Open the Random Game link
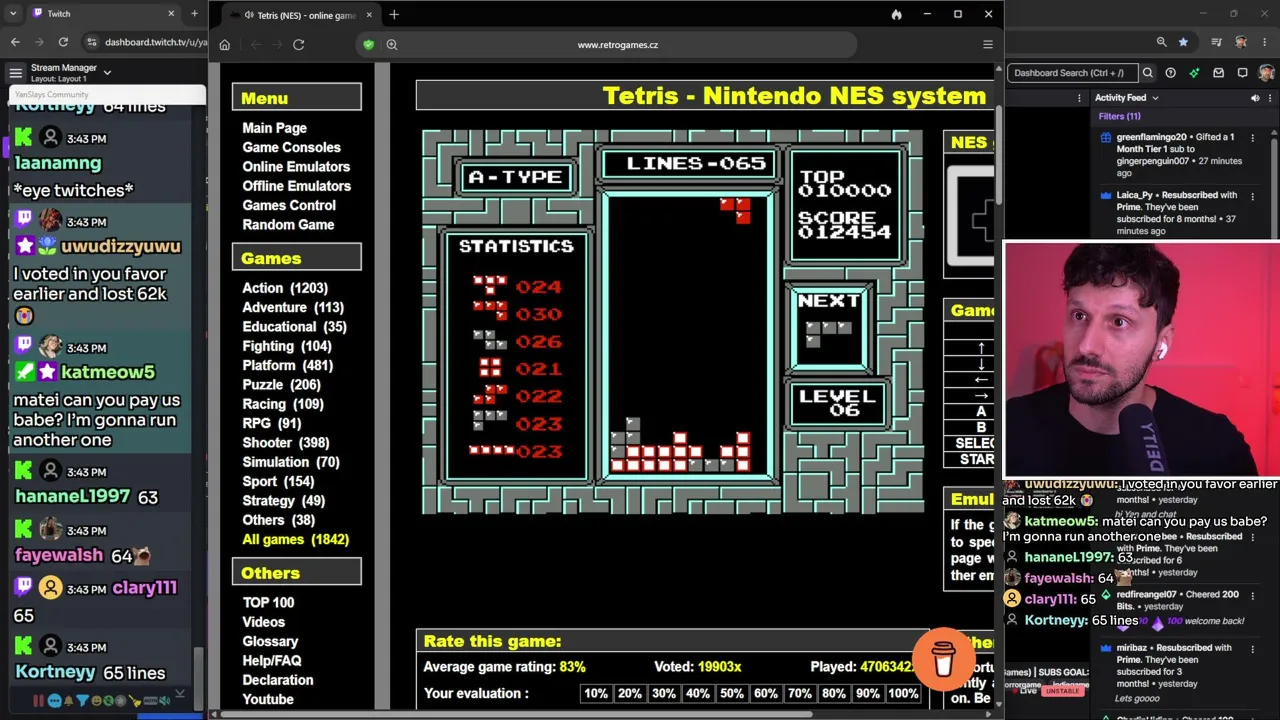The height and width of the screenshot is (720, 1280). pyautogui.click(x=288, y=224)
